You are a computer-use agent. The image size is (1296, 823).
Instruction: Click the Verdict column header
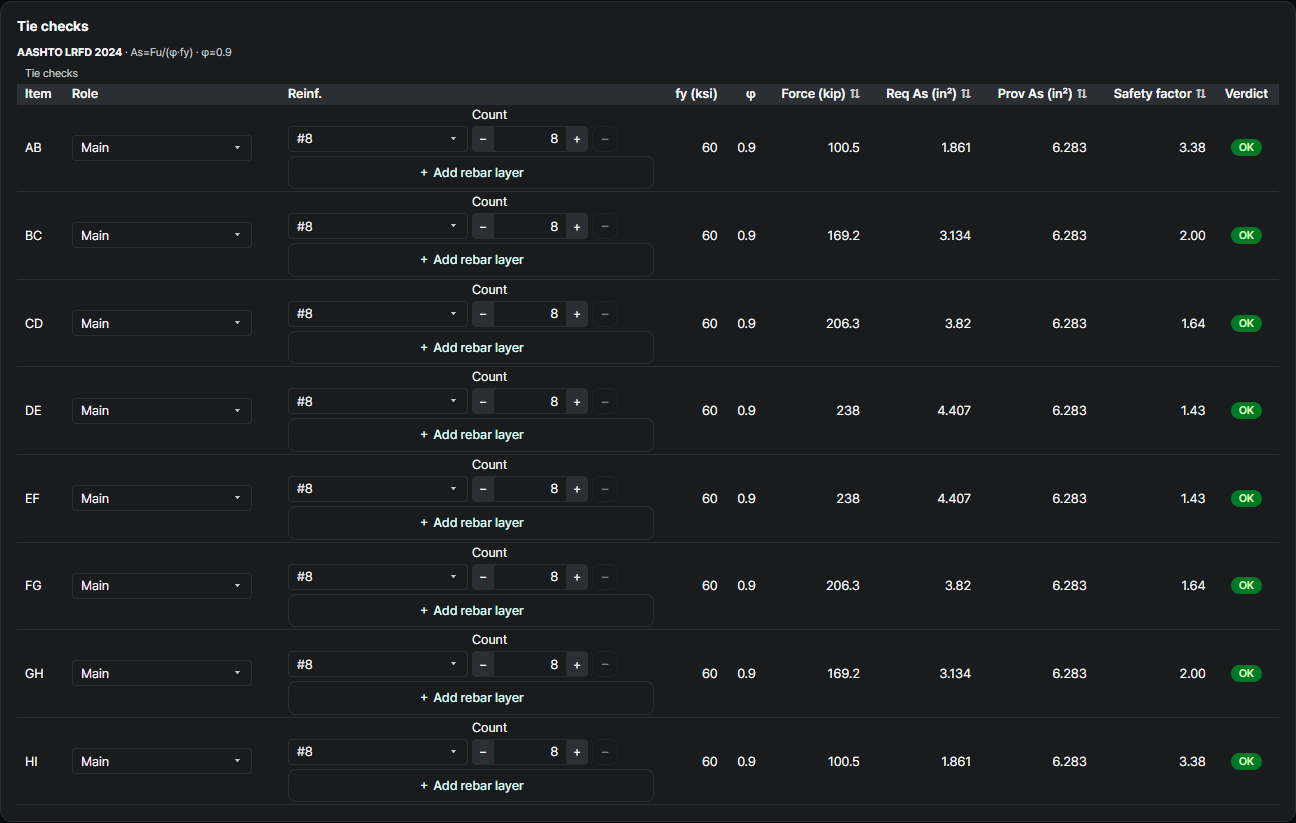[1246, 94]
